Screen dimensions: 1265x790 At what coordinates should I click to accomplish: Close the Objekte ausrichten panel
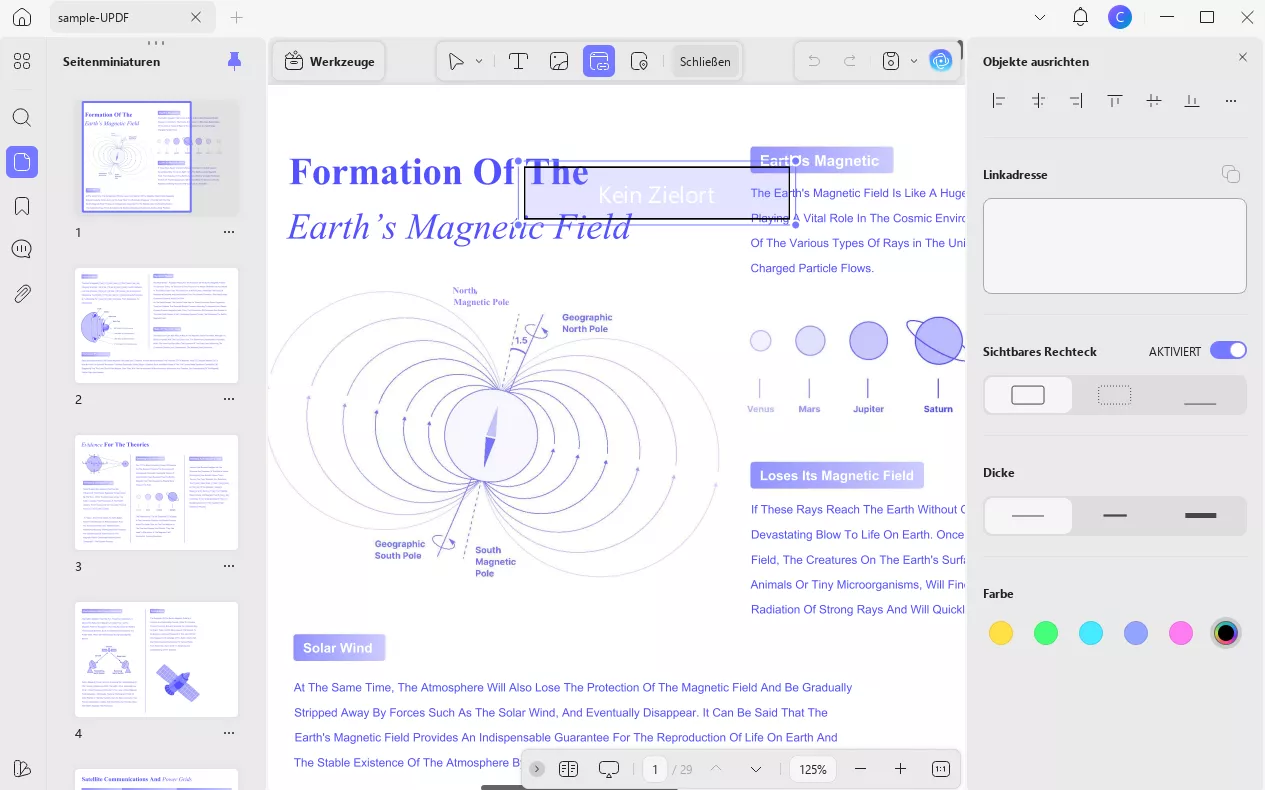[1243, 57]
